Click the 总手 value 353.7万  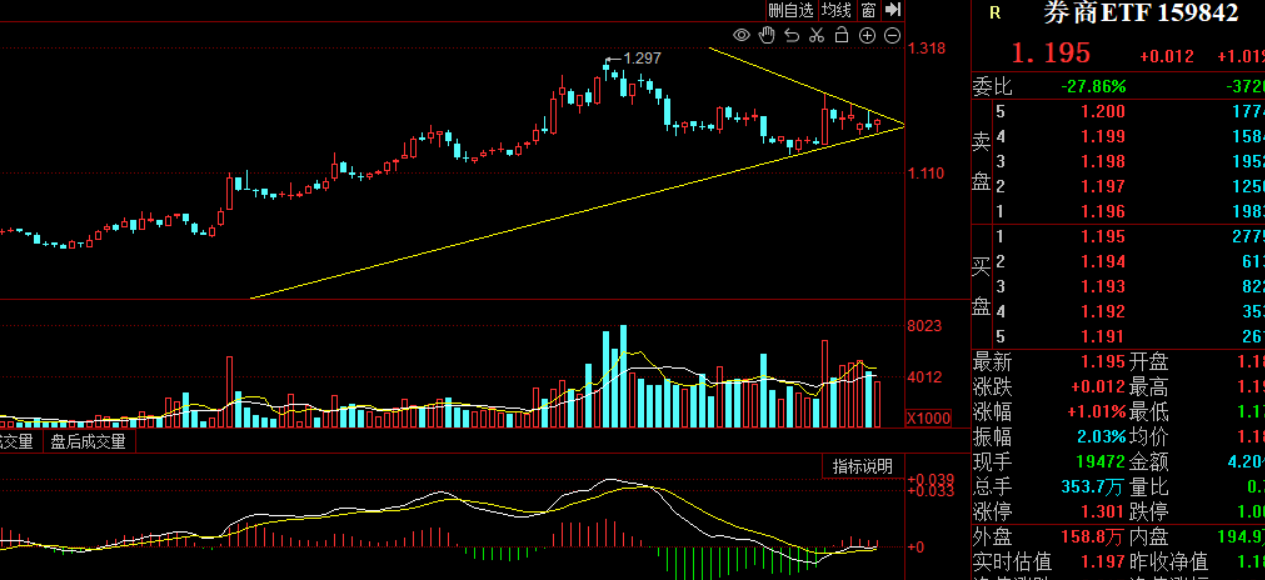pos(1094,487)
